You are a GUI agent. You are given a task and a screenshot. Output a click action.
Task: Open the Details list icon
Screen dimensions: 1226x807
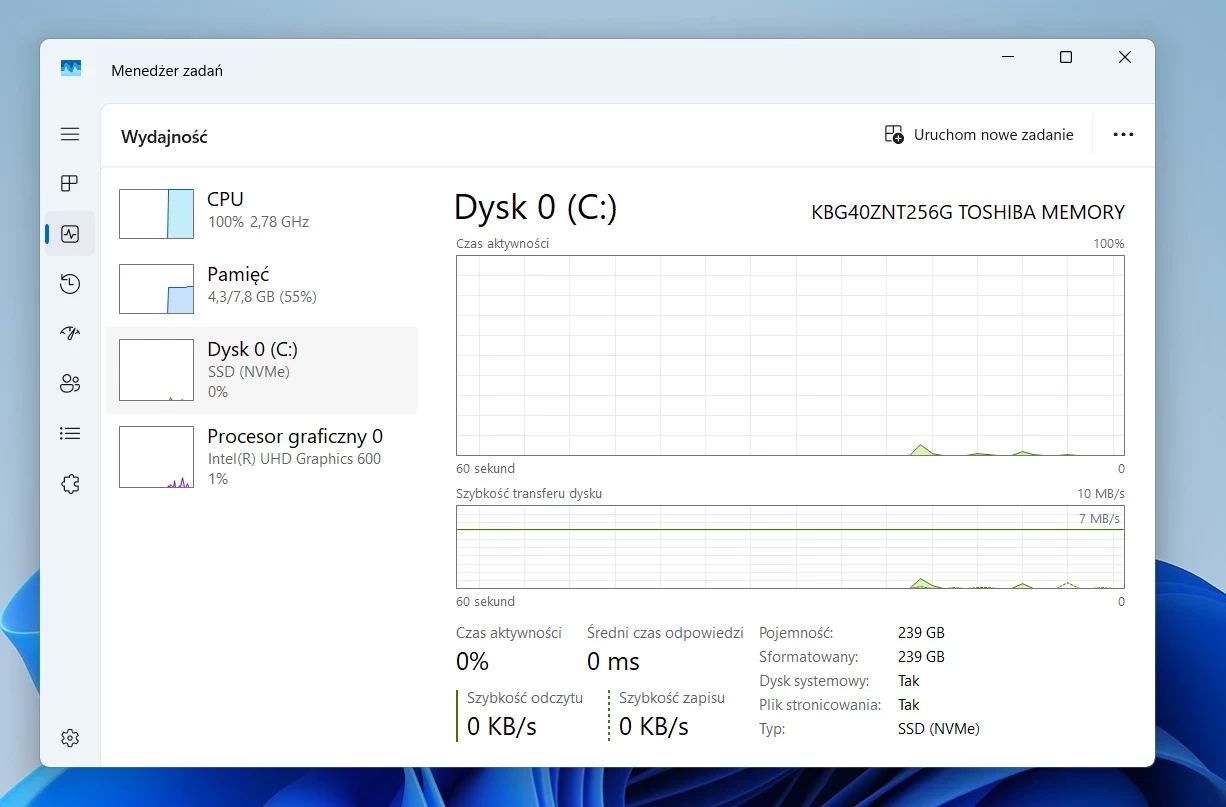click(x=69, y=433)
